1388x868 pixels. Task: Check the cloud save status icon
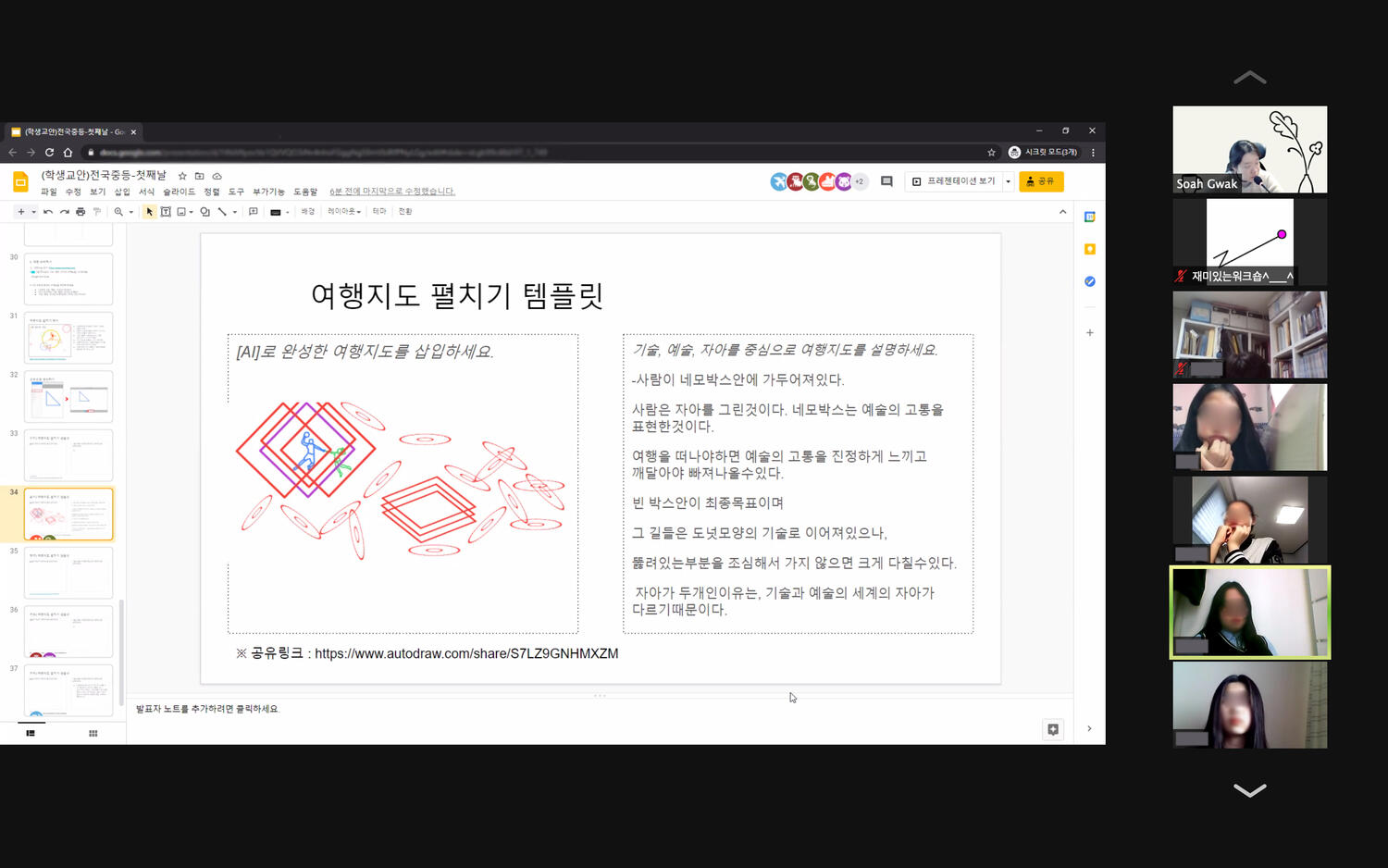pyautogui.click(x=217, y=176)
